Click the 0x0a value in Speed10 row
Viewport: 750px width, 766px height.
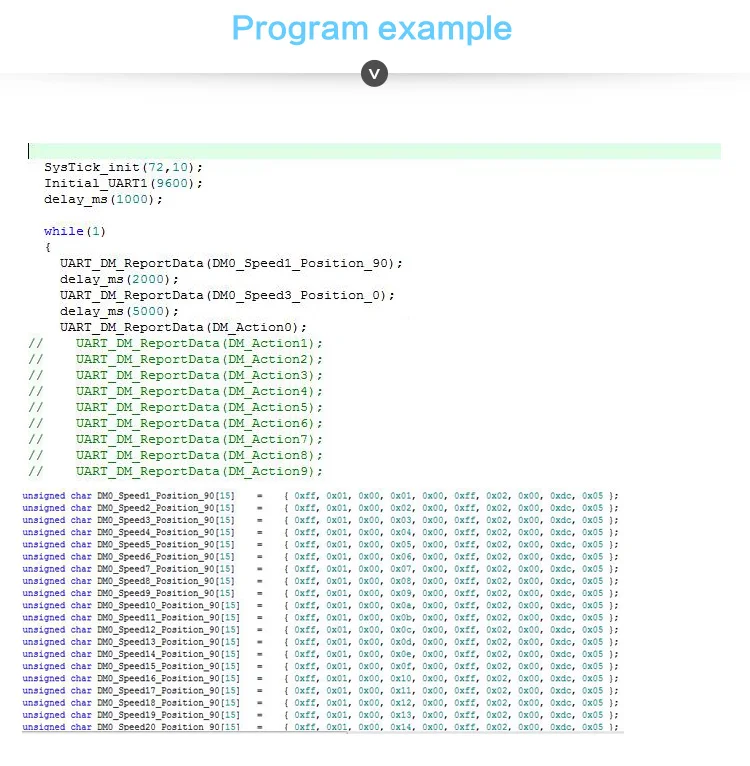(401, 605)
